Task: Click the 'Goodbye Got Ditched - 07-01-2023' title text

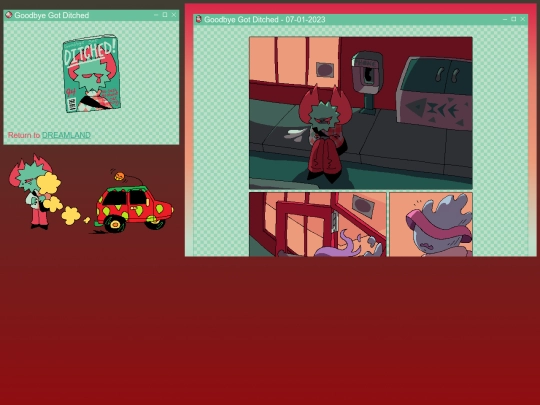Action: (264, 20)
